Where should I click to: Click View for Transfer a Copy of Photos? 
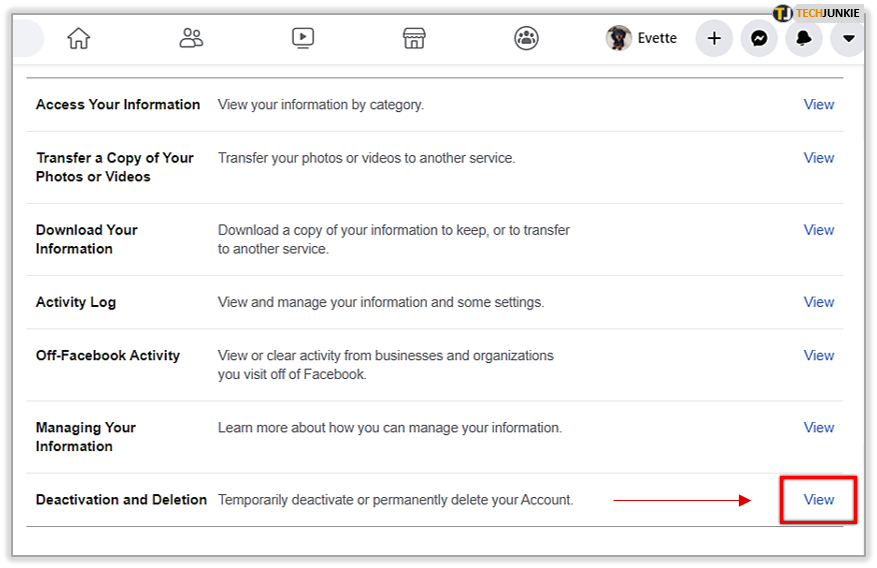point(818,157)
